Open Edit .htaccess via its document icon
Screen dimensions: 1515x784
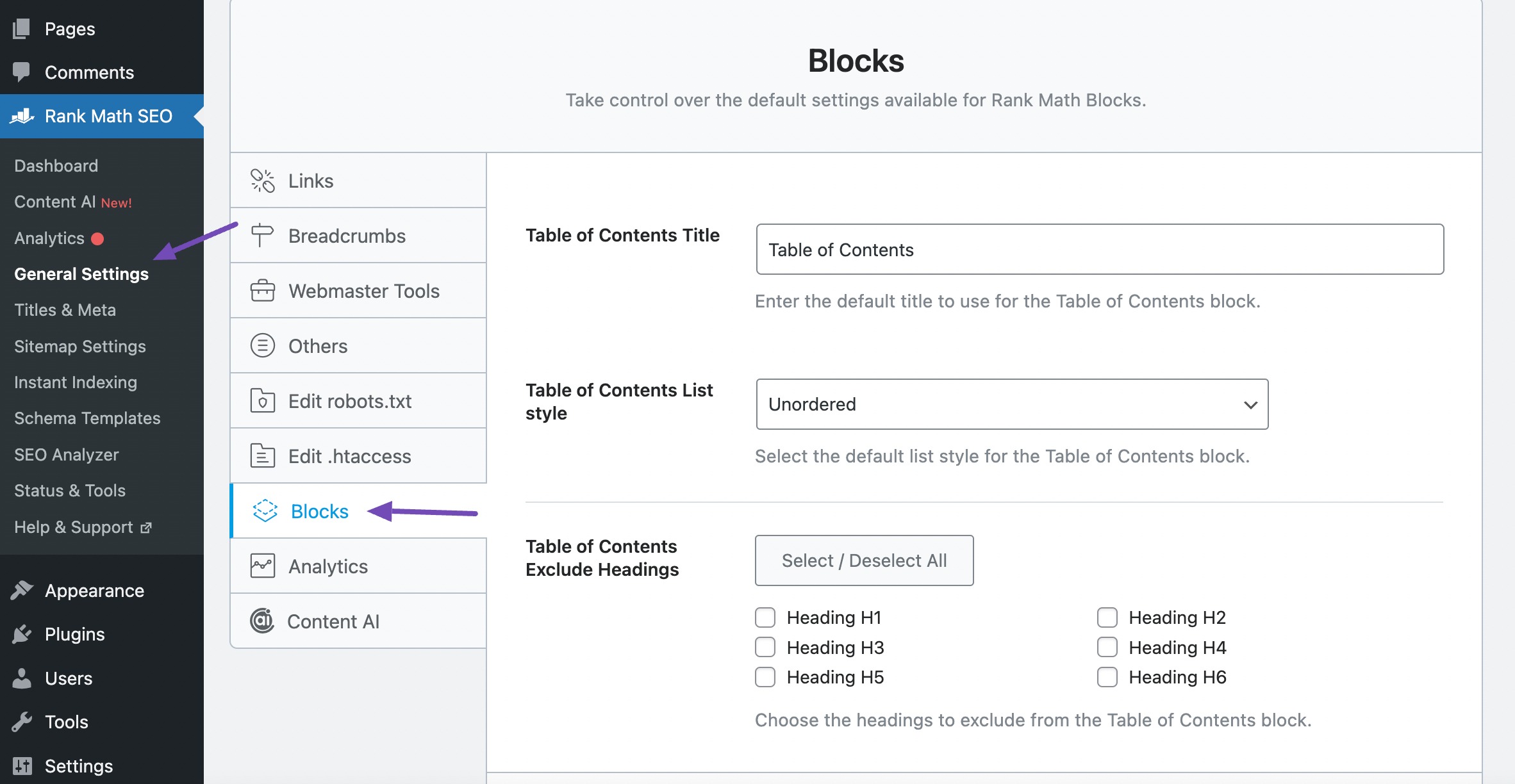point(262,455)
